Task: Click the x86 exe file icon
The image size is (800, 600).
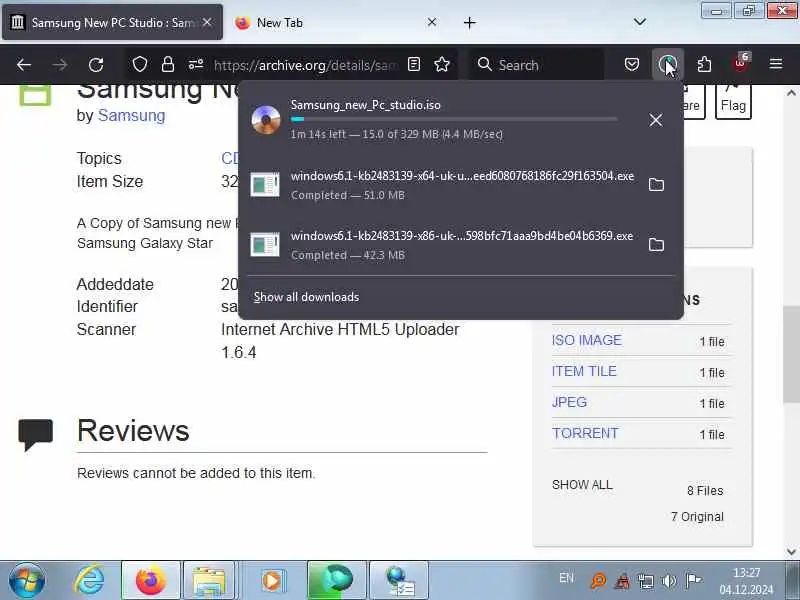Action: pos(265,245)
